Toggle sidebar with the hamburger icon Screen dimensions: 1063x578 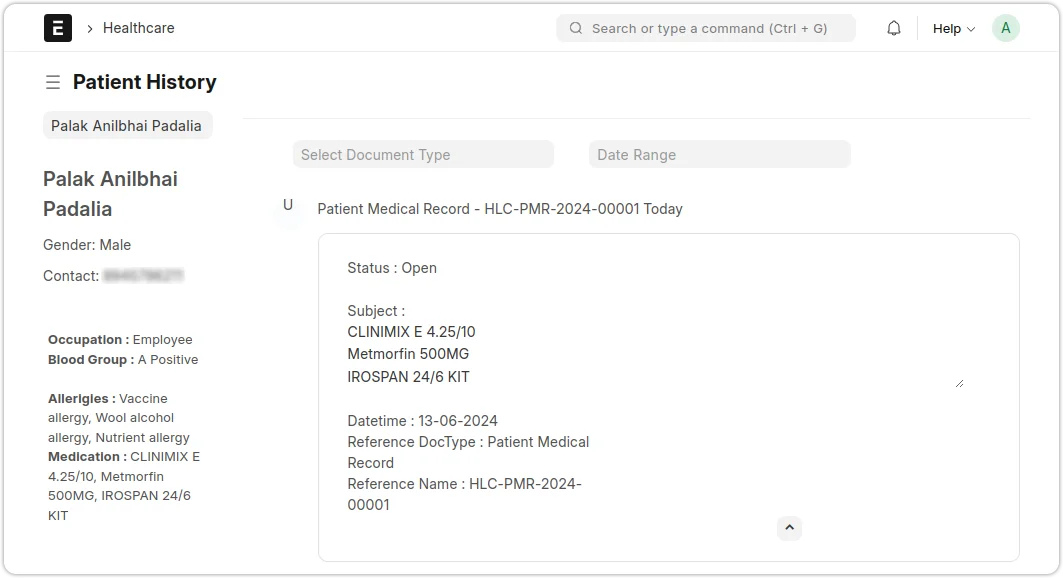(53, 82)
